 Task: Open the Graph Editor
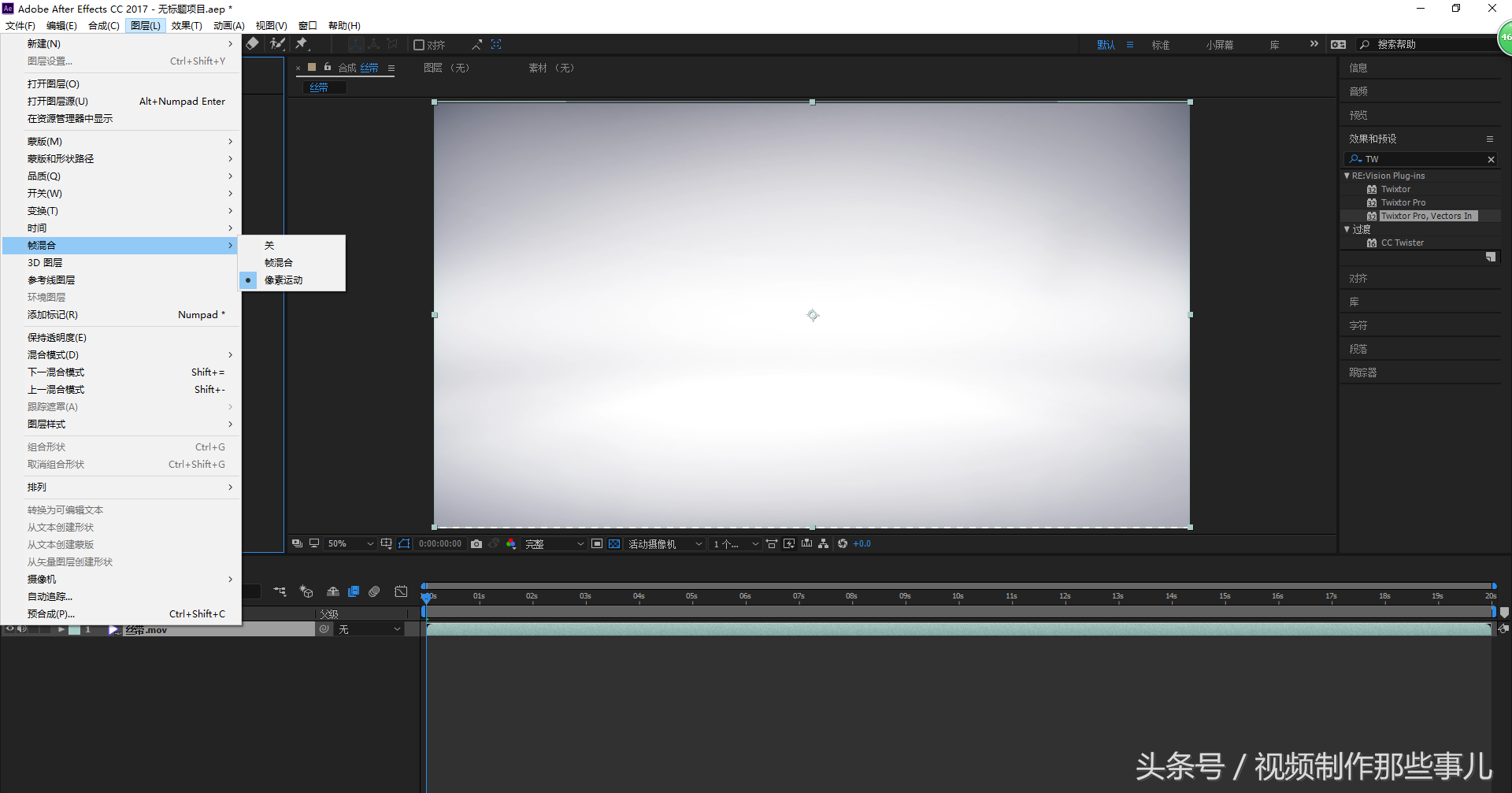tap(402, 591)
